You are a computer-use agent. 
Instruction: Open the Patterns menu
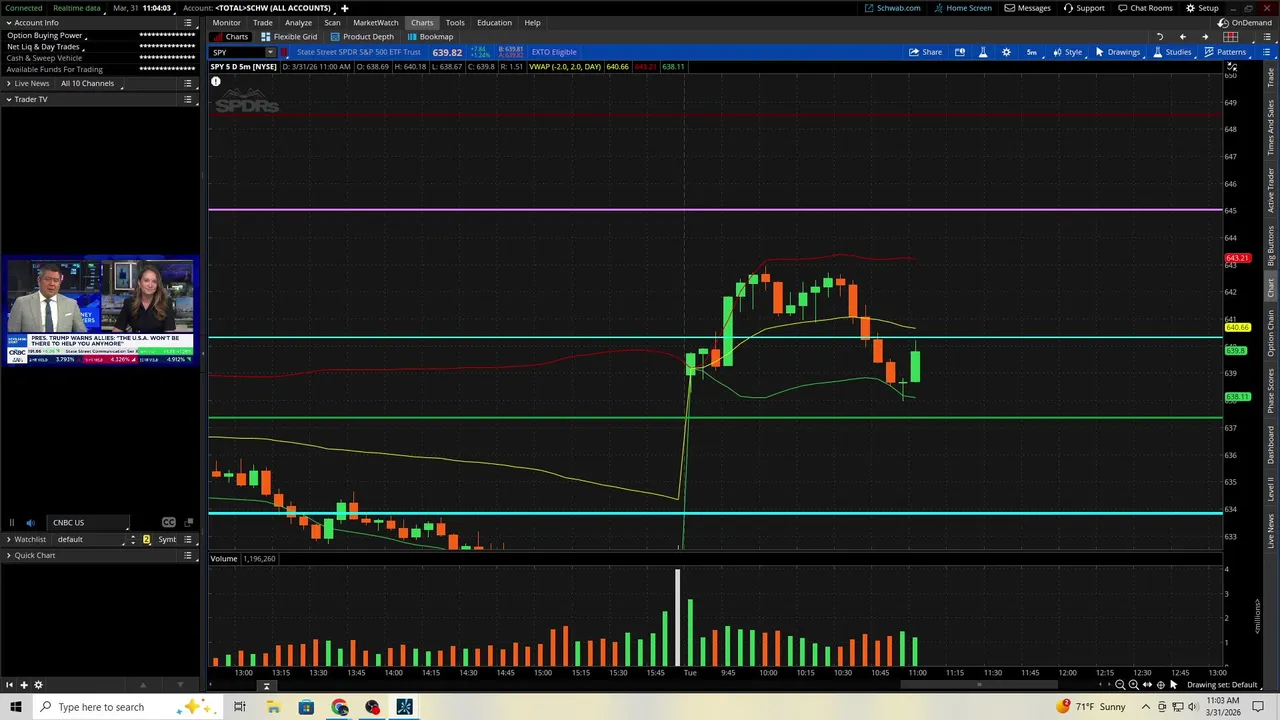(1225, 52)
